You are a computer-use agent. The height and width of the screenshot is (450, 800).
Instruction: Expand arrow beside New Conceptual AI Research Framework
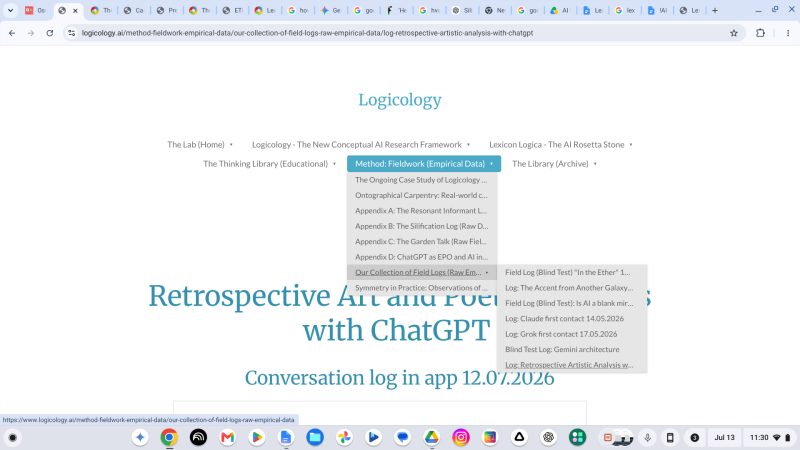pos(468,145)
